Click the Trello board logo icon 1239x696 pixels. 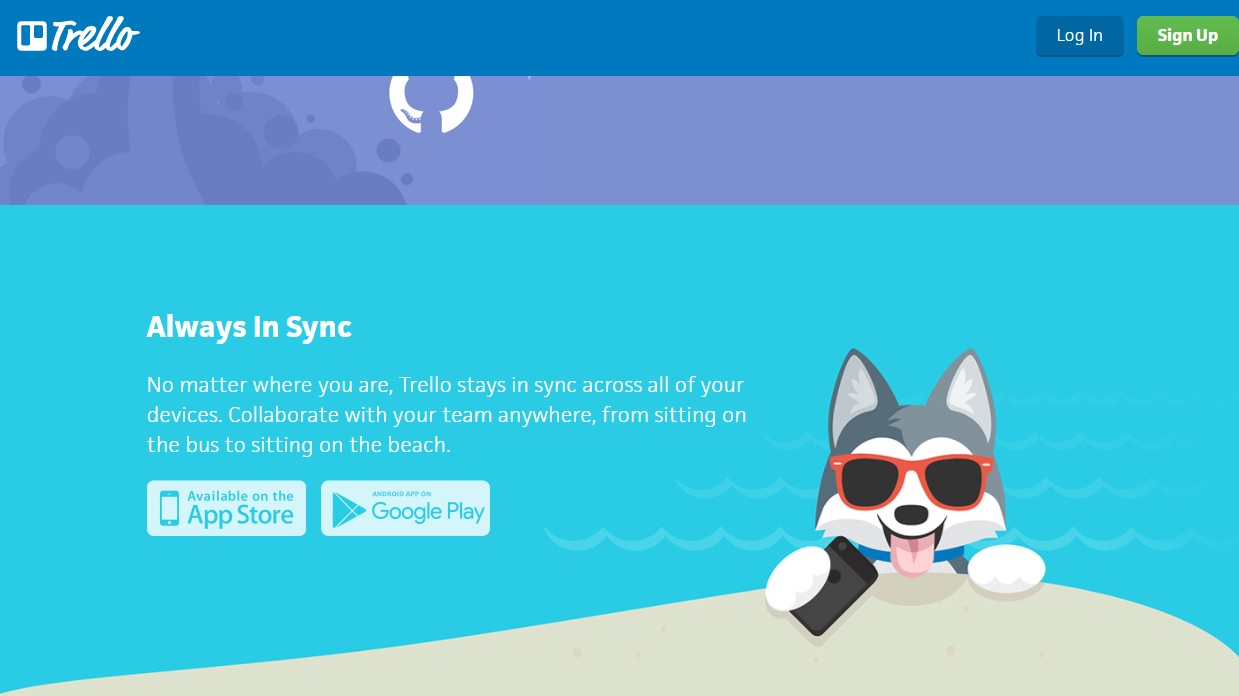tap(32, 36)
